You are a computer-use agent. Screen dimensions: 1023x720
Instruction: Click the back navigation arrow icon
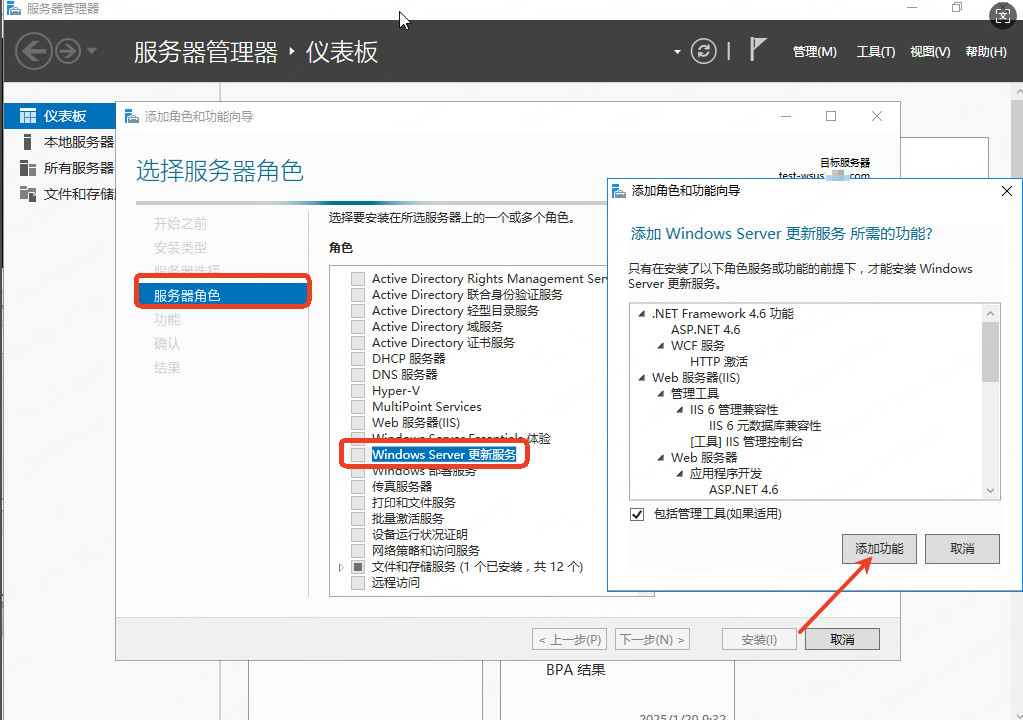33,51
